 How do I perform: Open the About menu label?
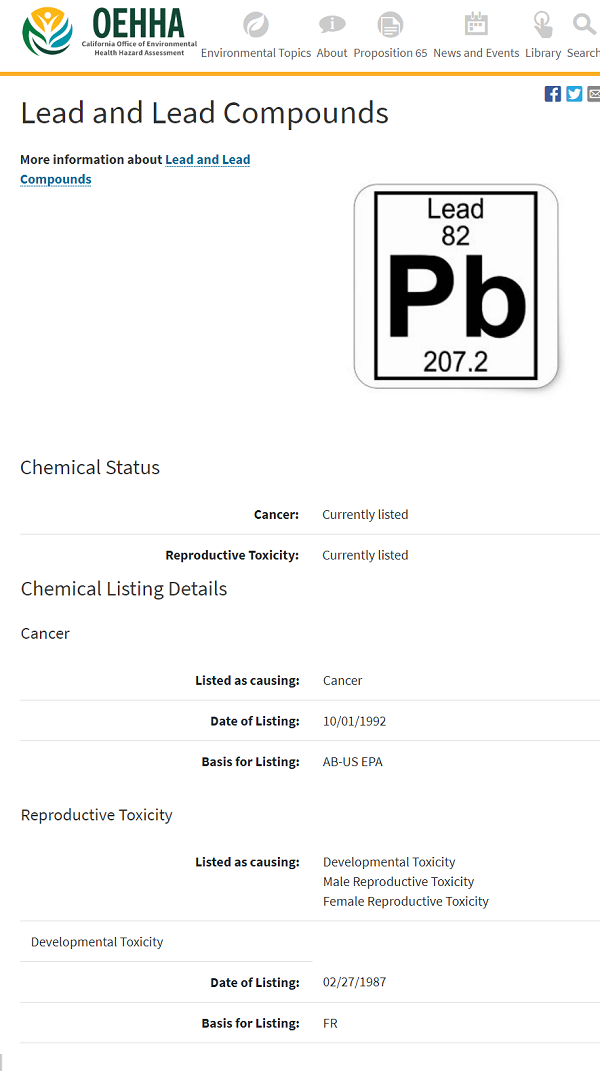coord(332,53)
